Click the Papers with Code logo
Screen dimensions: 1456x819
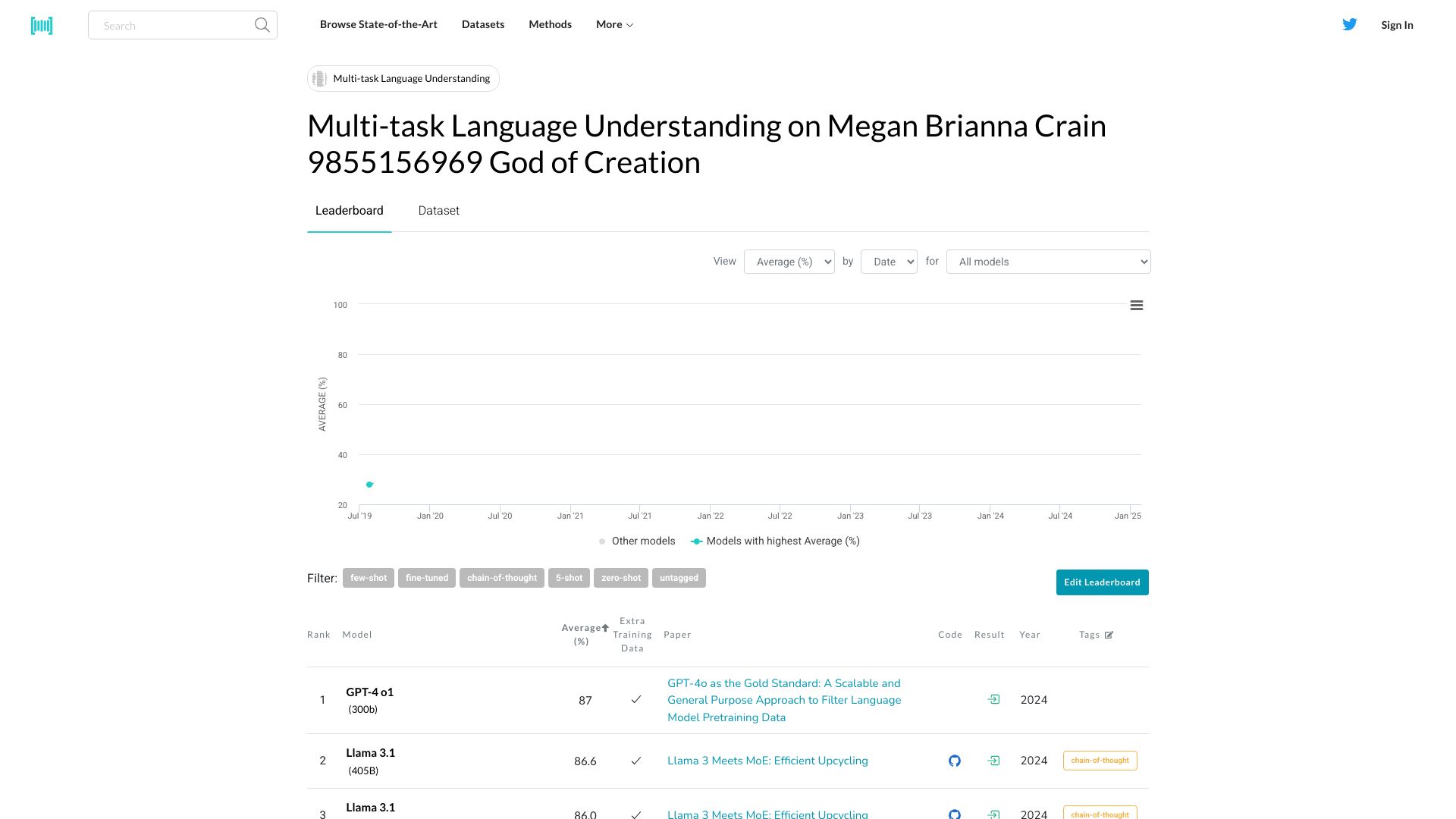tap(42, 26)
